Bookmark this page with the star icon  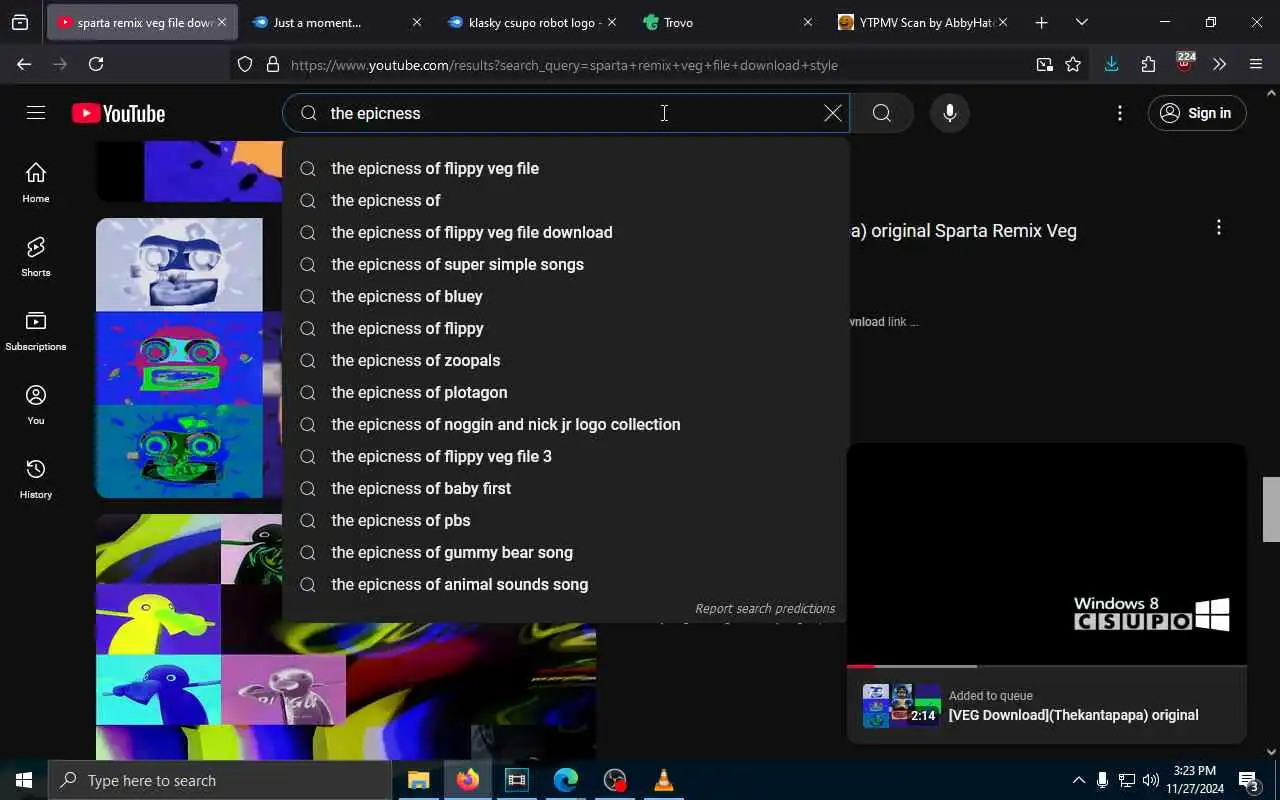tap(1073, 65)
